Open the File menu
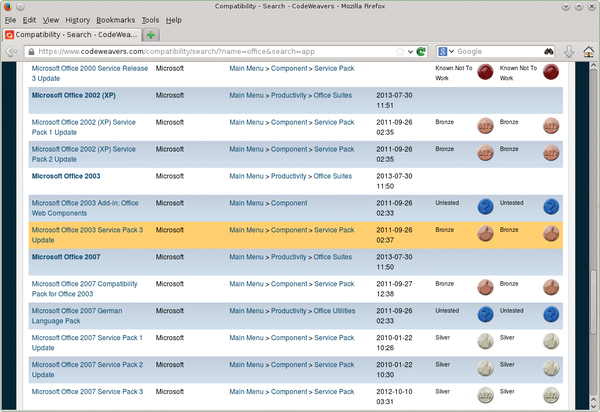 point(10,20)
